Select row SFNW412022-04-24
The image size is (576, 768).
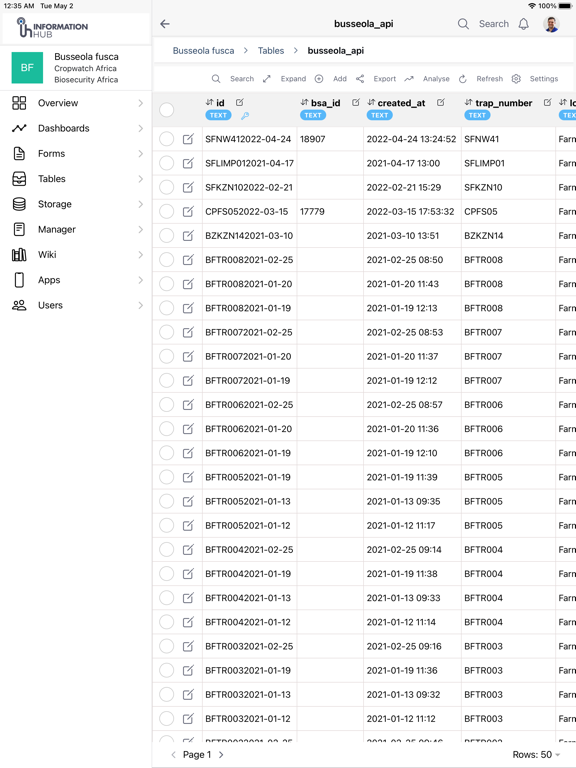click(x=167, y=139)
